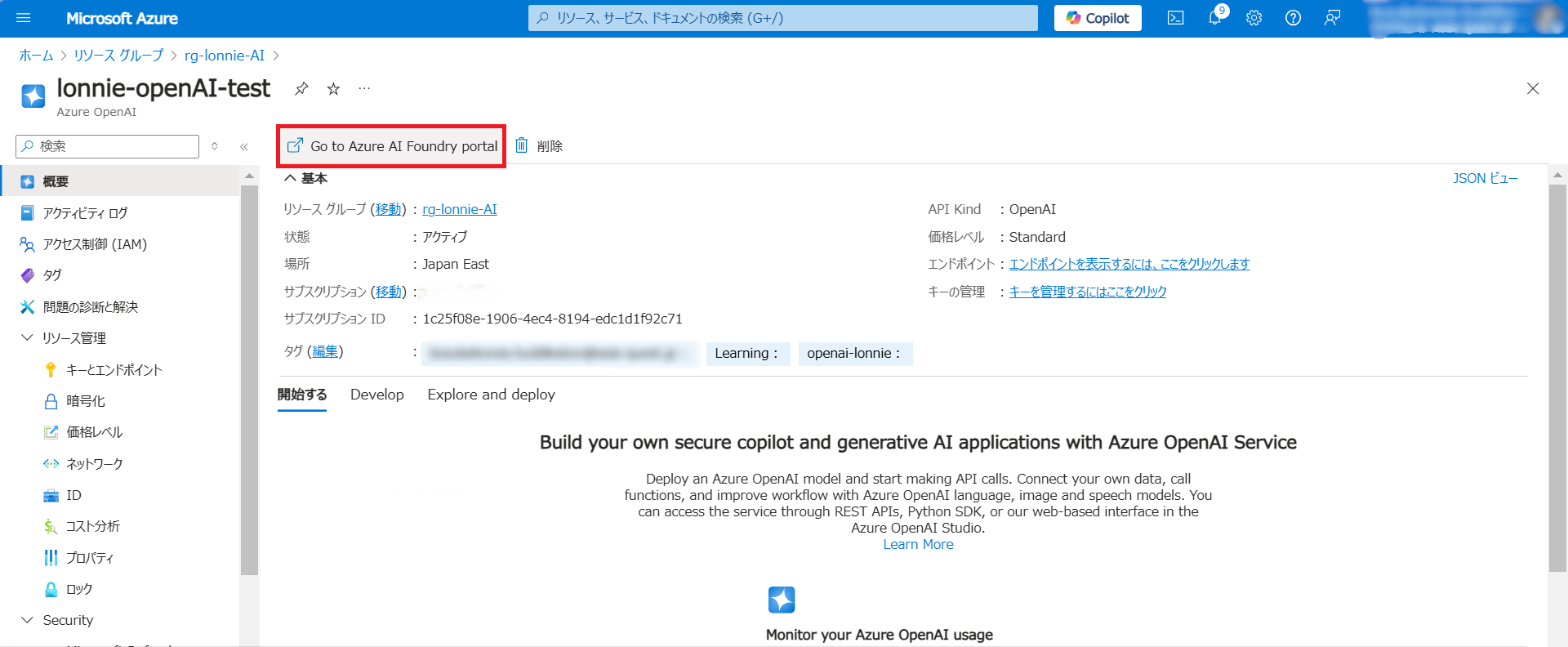Open the hamburger portal menu

[23, 18]
